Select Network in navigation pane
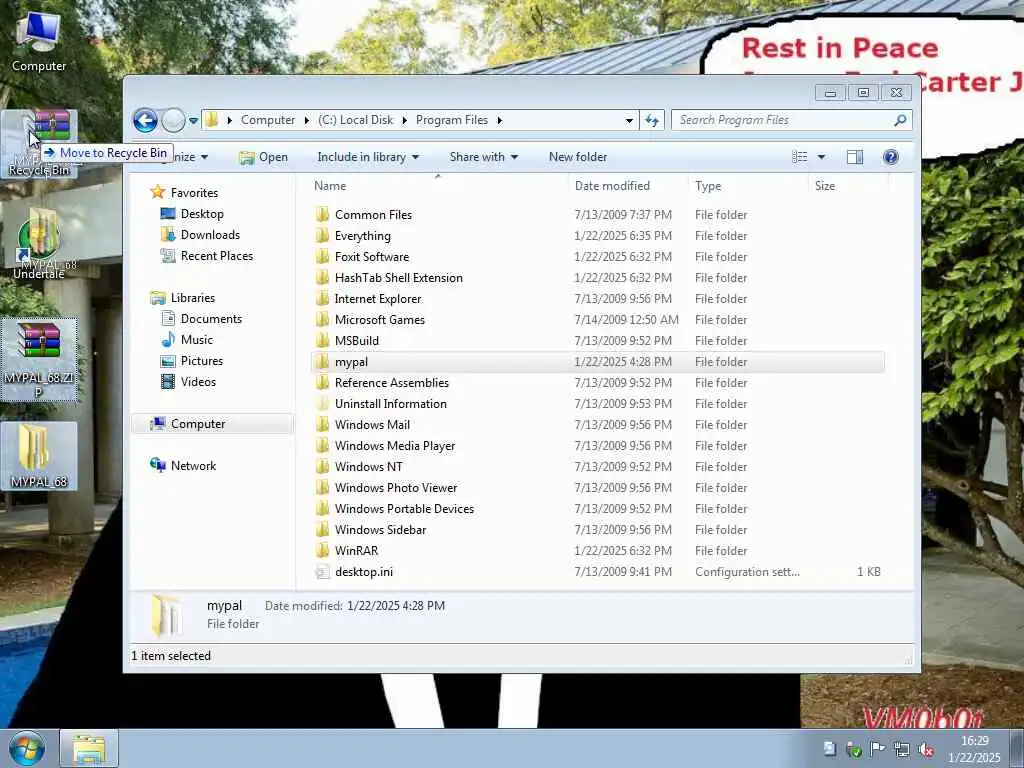1024x768 pixels. point(193,466)
